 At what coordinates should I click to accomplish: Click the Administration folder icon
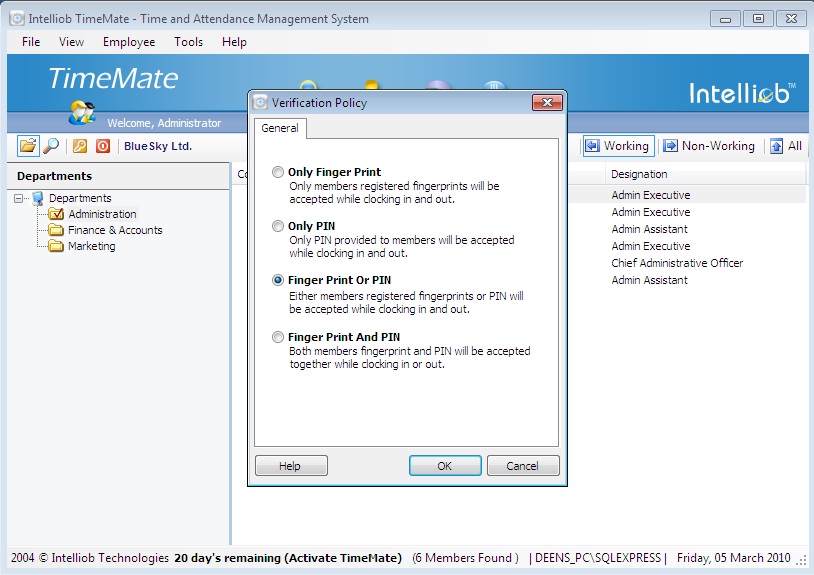[x=56, y=214]
